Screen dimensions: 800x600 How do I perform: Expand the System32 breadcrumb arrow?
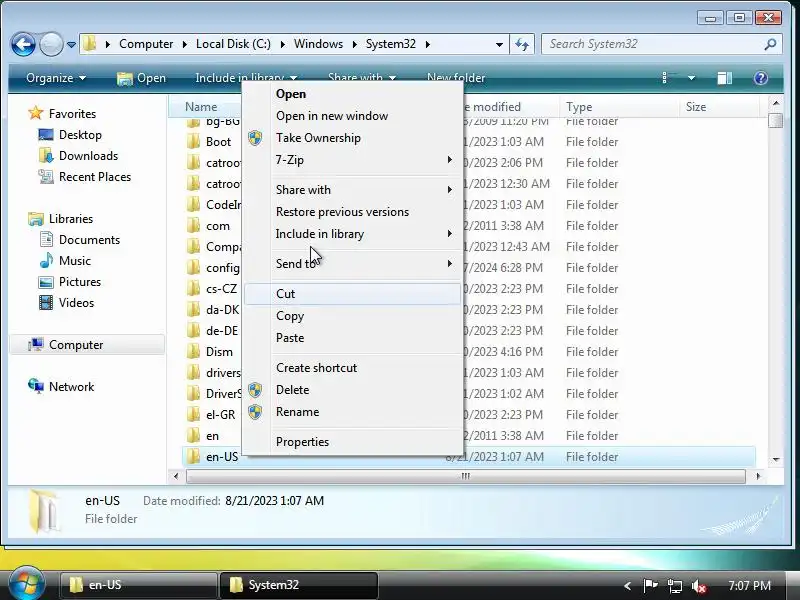428,44
